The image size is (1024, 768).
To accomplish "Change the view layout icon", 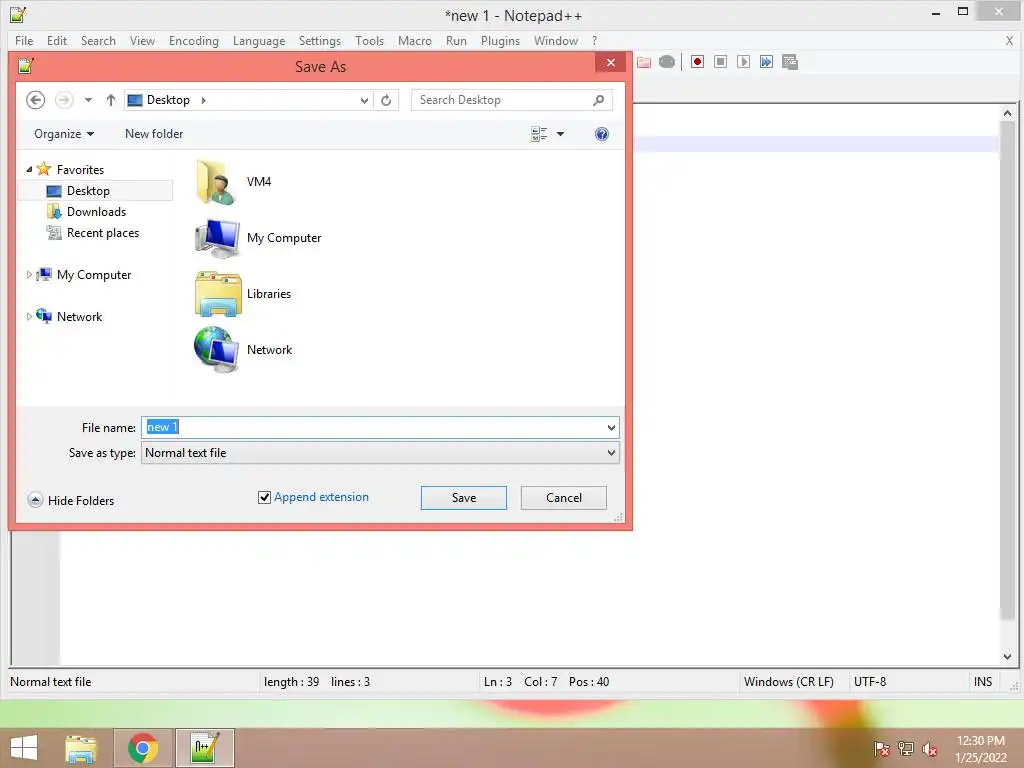I will (x=539, y=134).
